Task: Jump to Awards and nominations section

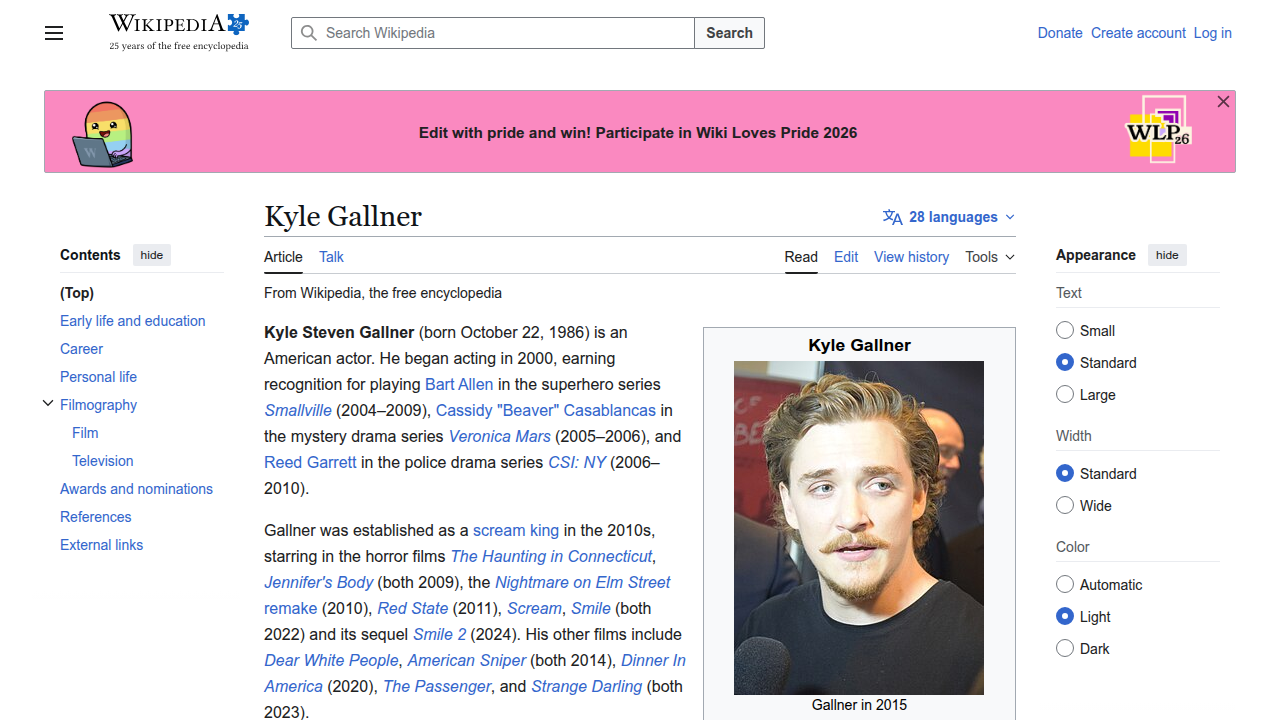Action: point(136,489)
